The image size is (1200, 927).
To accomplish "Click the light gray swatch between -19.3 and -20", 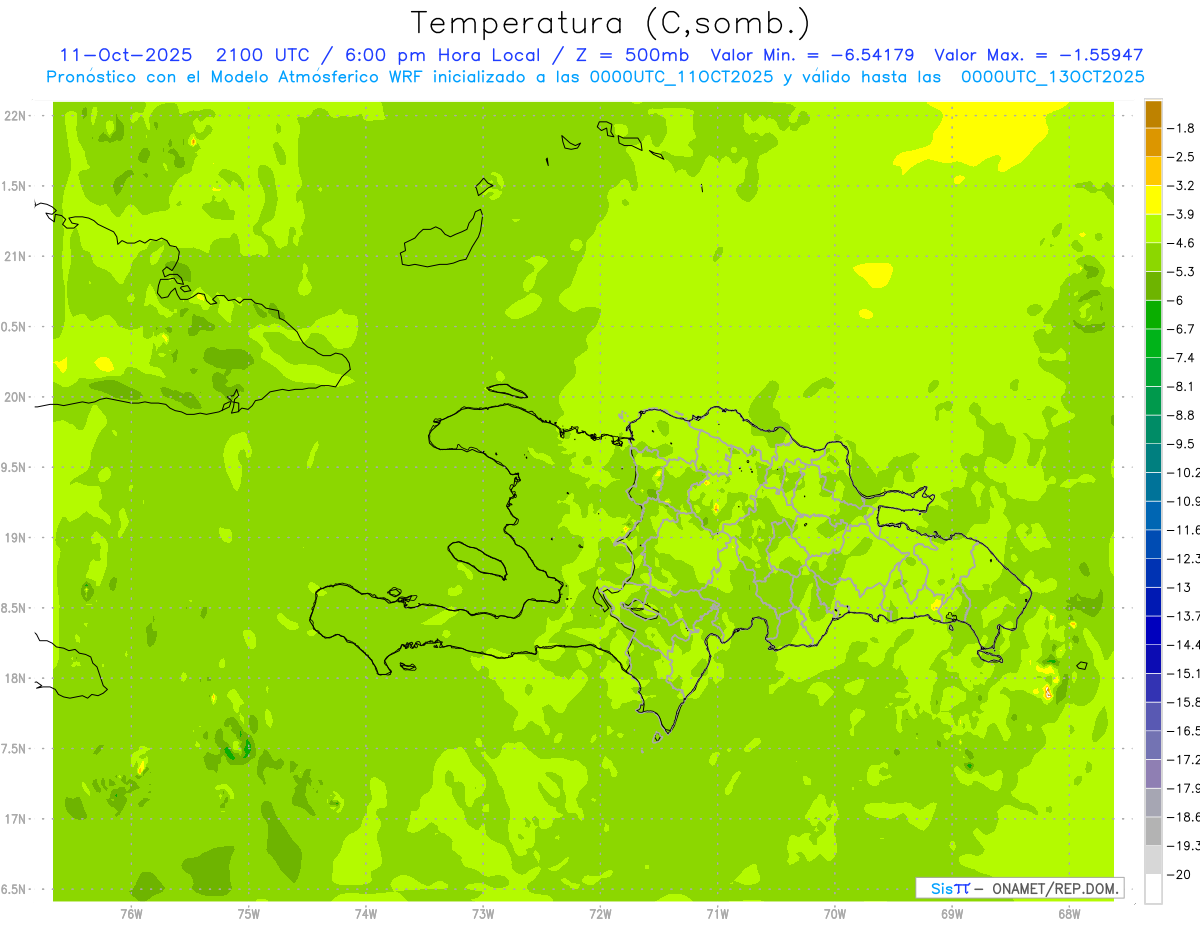I will 1153,860.
